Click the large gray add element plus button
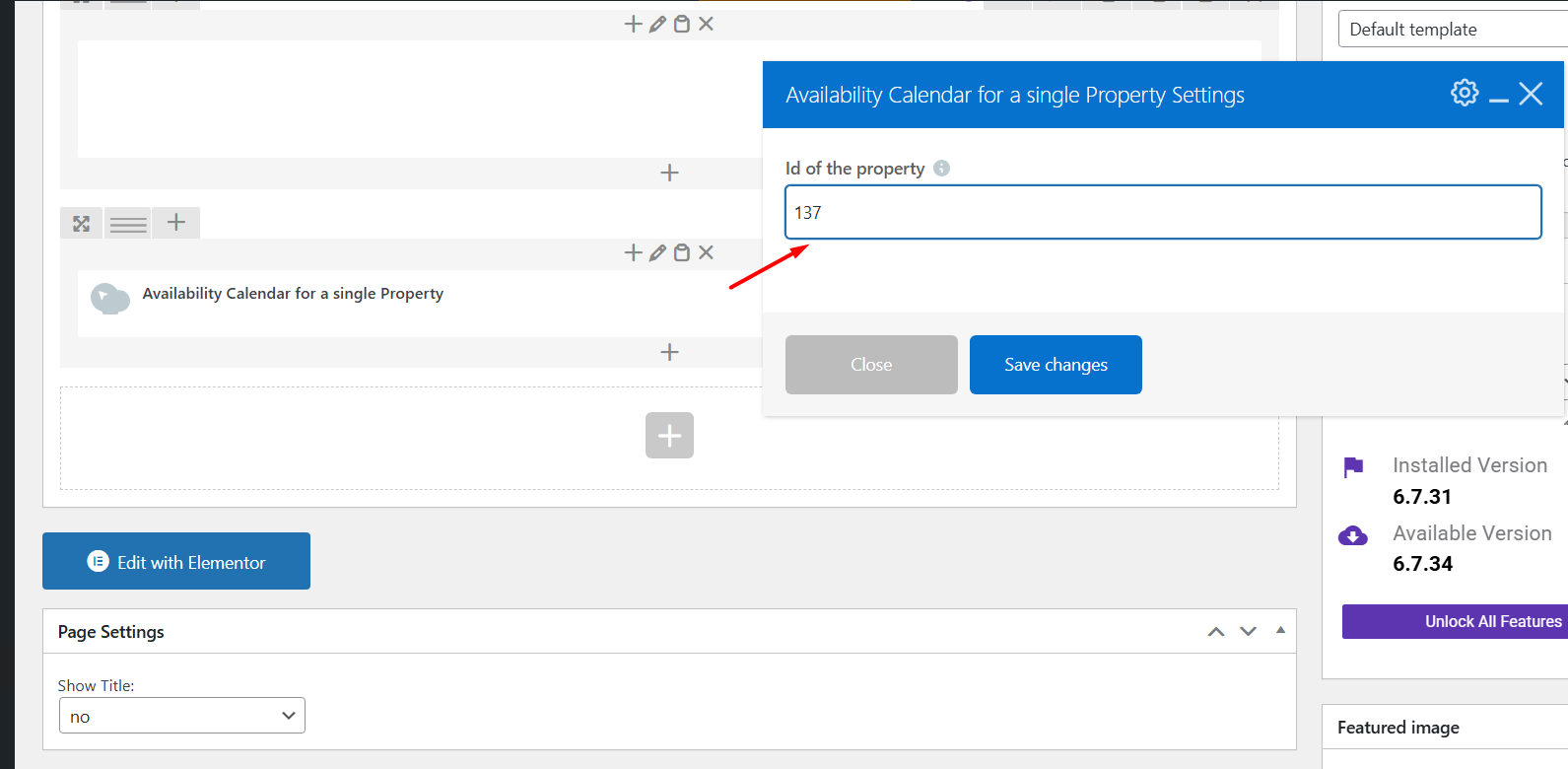Viewport: 1568px width, 769px height. [669, 436]
